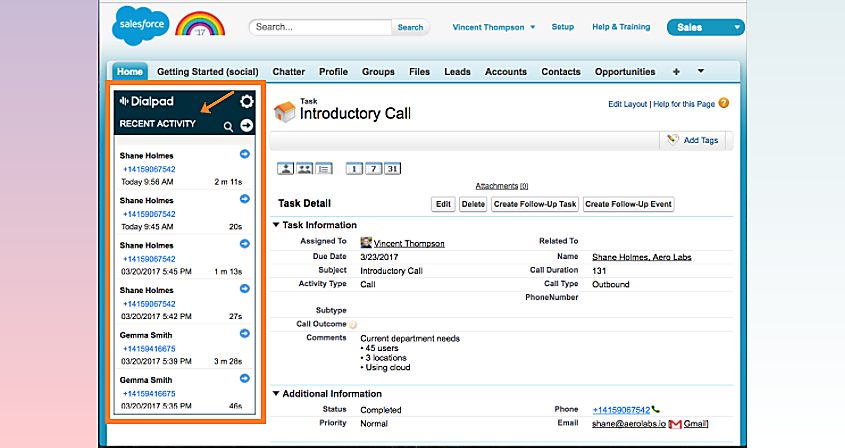This screenshot has width=845, height=448.
Task: Click Create Follow-Up Event button
Action: coord(628,204)
